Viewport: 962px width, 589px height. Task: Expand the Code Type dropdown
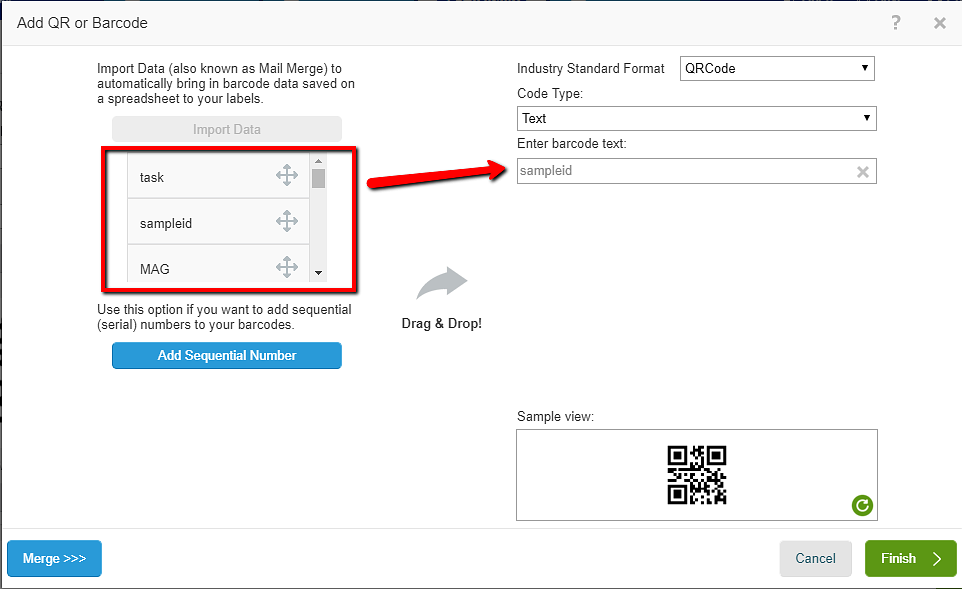point(696,118)
